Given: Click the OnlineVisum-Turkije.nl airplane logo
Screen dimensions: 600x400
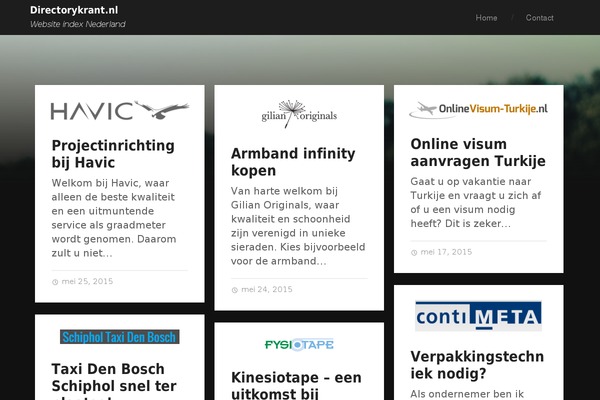Looking at the screenshot, I should point(478,109).
